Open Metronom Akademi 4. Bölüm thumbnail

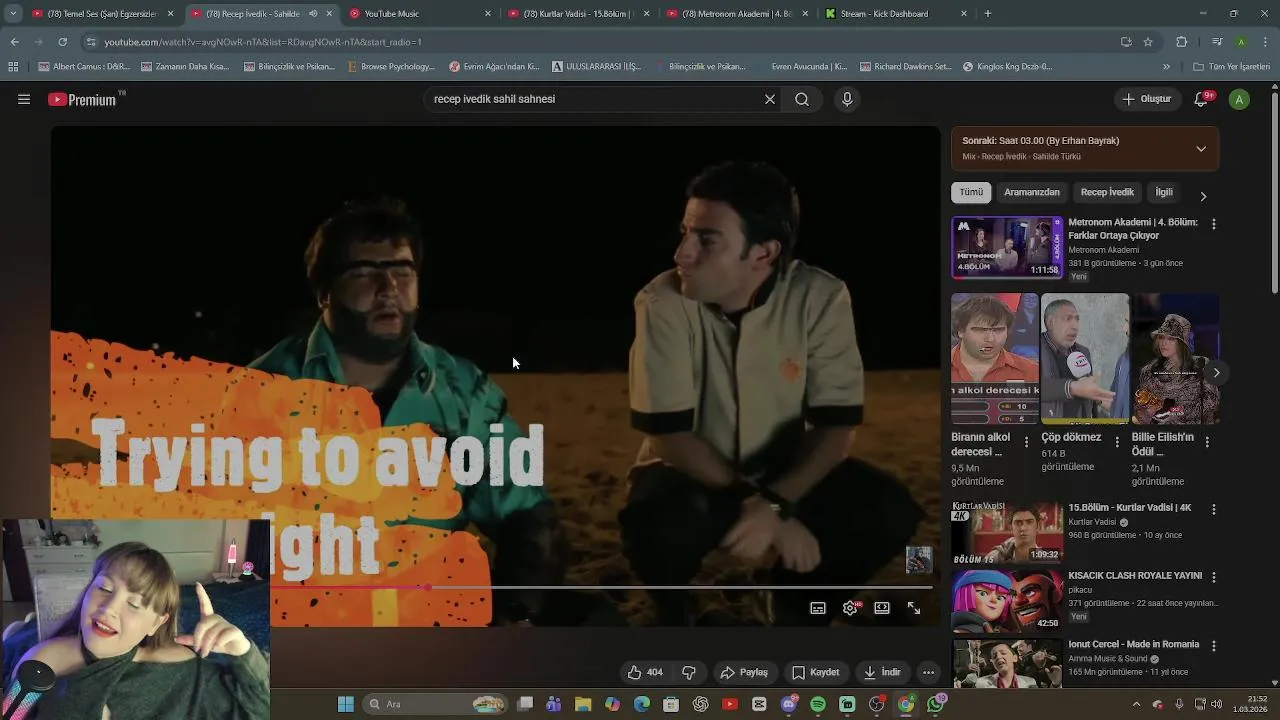1006,247
